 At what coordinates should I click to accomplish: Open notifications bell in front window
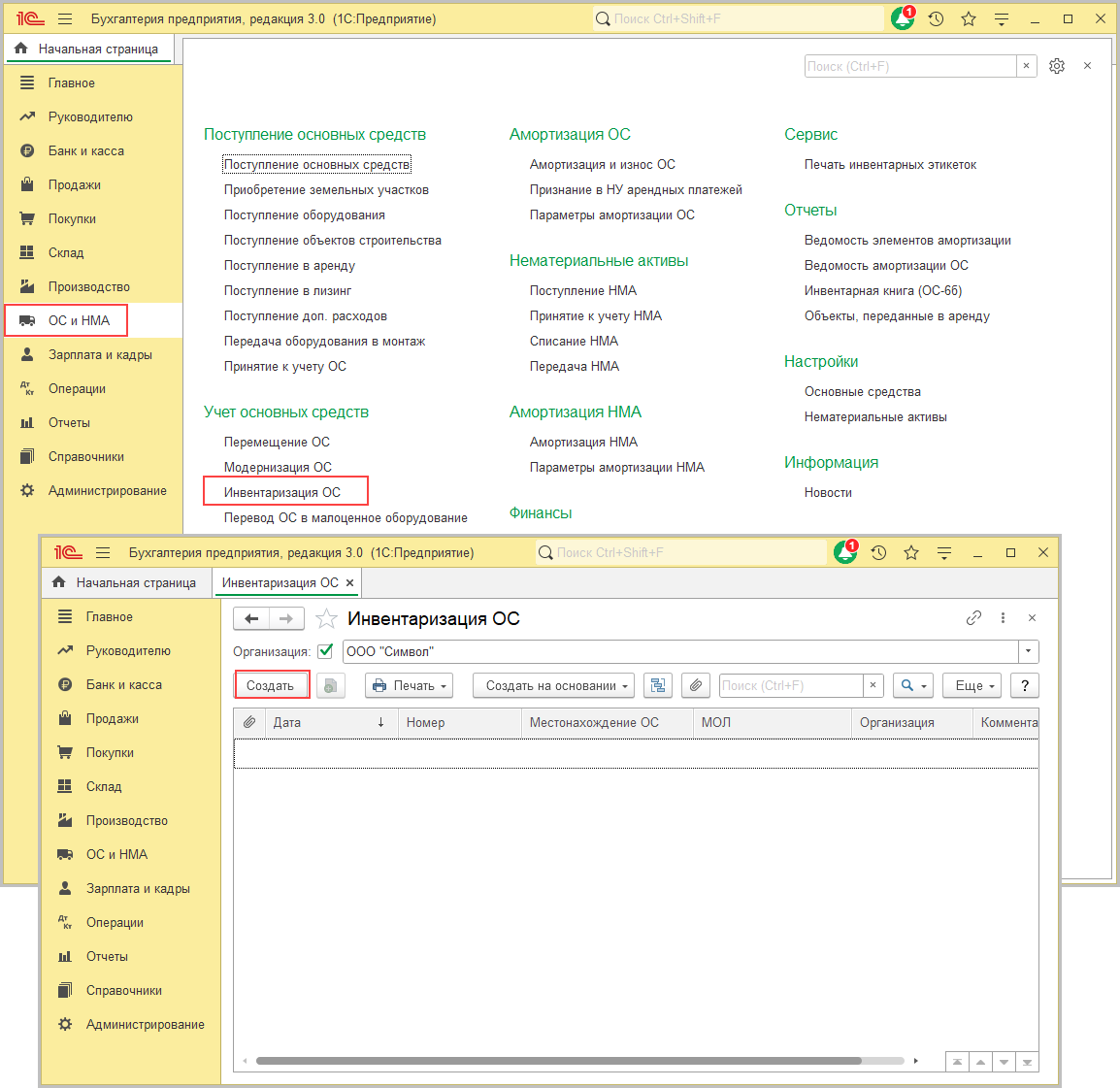[x=845, y=552]
